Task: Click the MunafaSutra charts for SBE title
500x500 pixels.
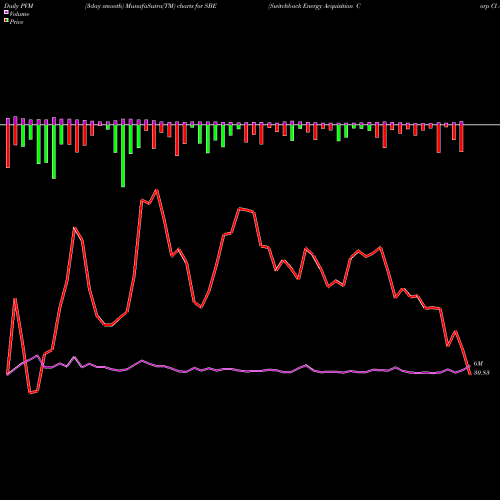Action: 151,6
